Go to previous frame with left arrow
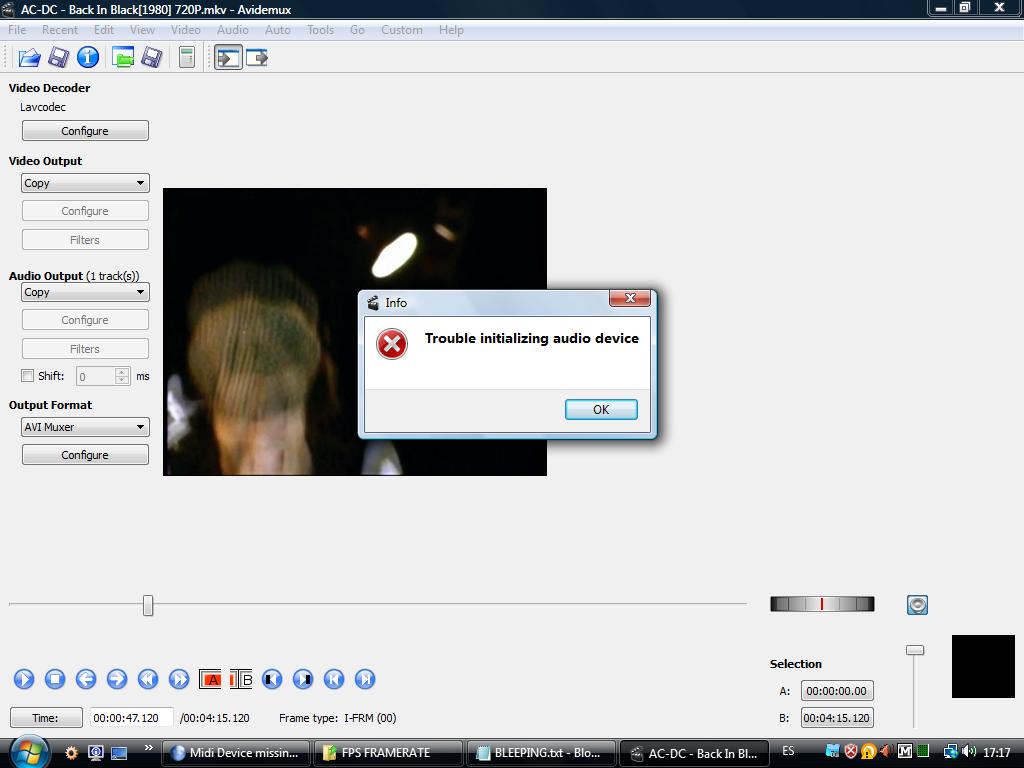 [x=86, y=679]
